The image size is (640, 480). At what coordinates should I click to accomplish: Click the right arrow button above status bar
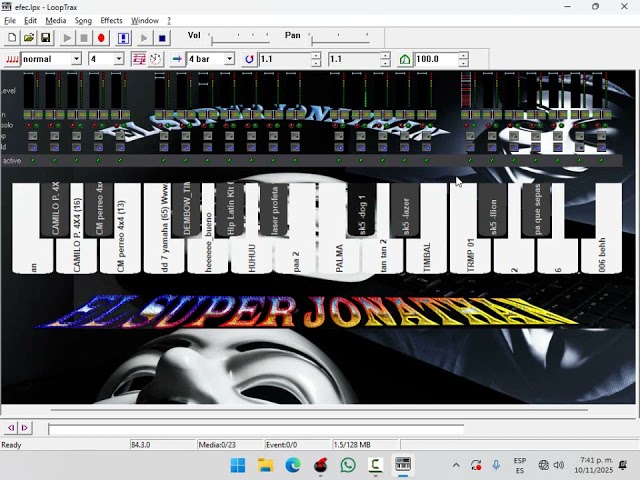click(x=24, y=428)
